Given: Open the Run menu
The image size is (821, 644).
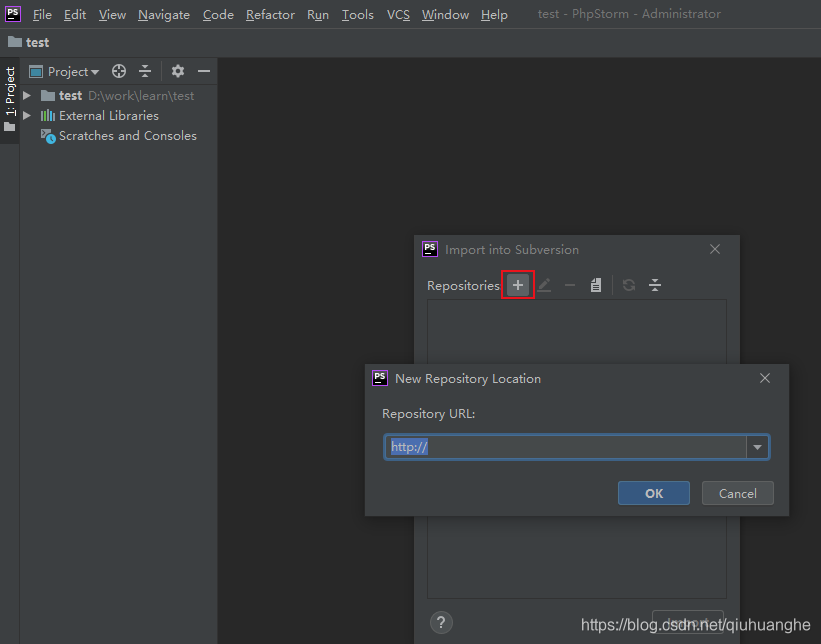Looking at the screenshot, I should click(x=318, y=15).
